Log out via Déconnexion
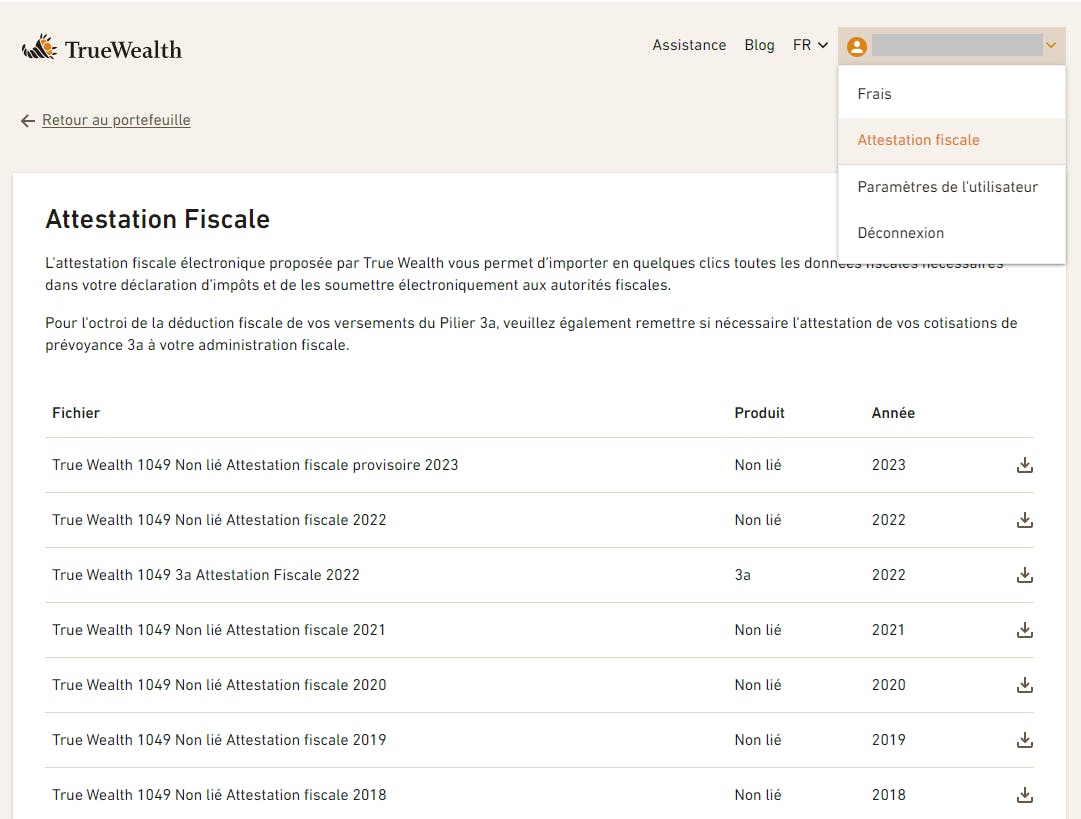The width and height of the screenshot is (1081, 819). tap(951, 233)
